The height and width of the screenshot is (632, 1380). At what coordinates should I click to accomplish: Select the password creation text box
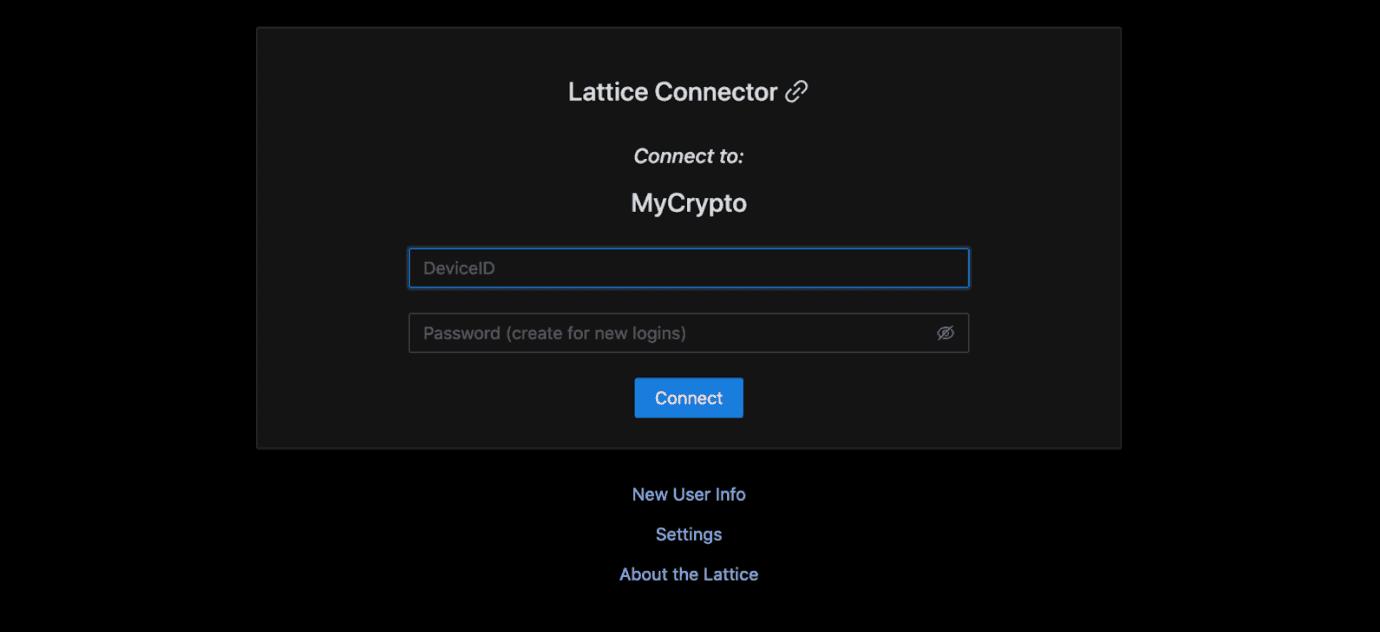pos(689,333)
